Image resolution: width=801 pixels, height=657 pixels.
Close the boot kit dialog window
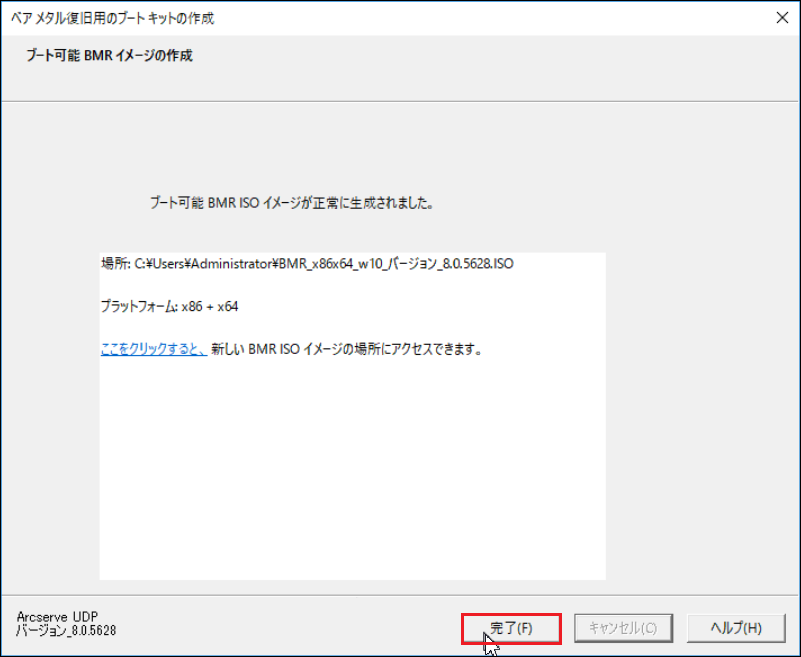pos(782,18)
